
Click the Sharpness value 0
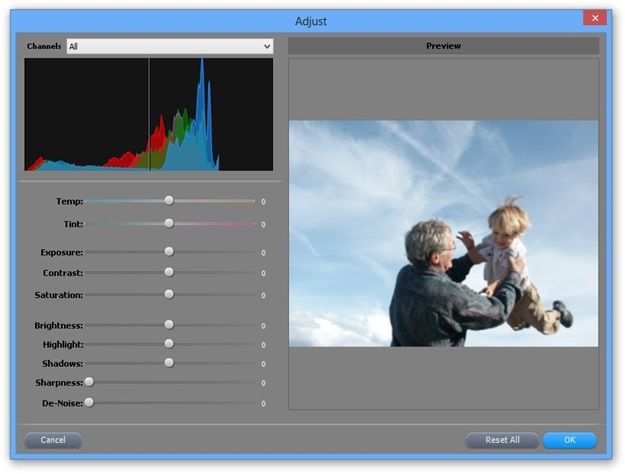[x=263, y=384]
